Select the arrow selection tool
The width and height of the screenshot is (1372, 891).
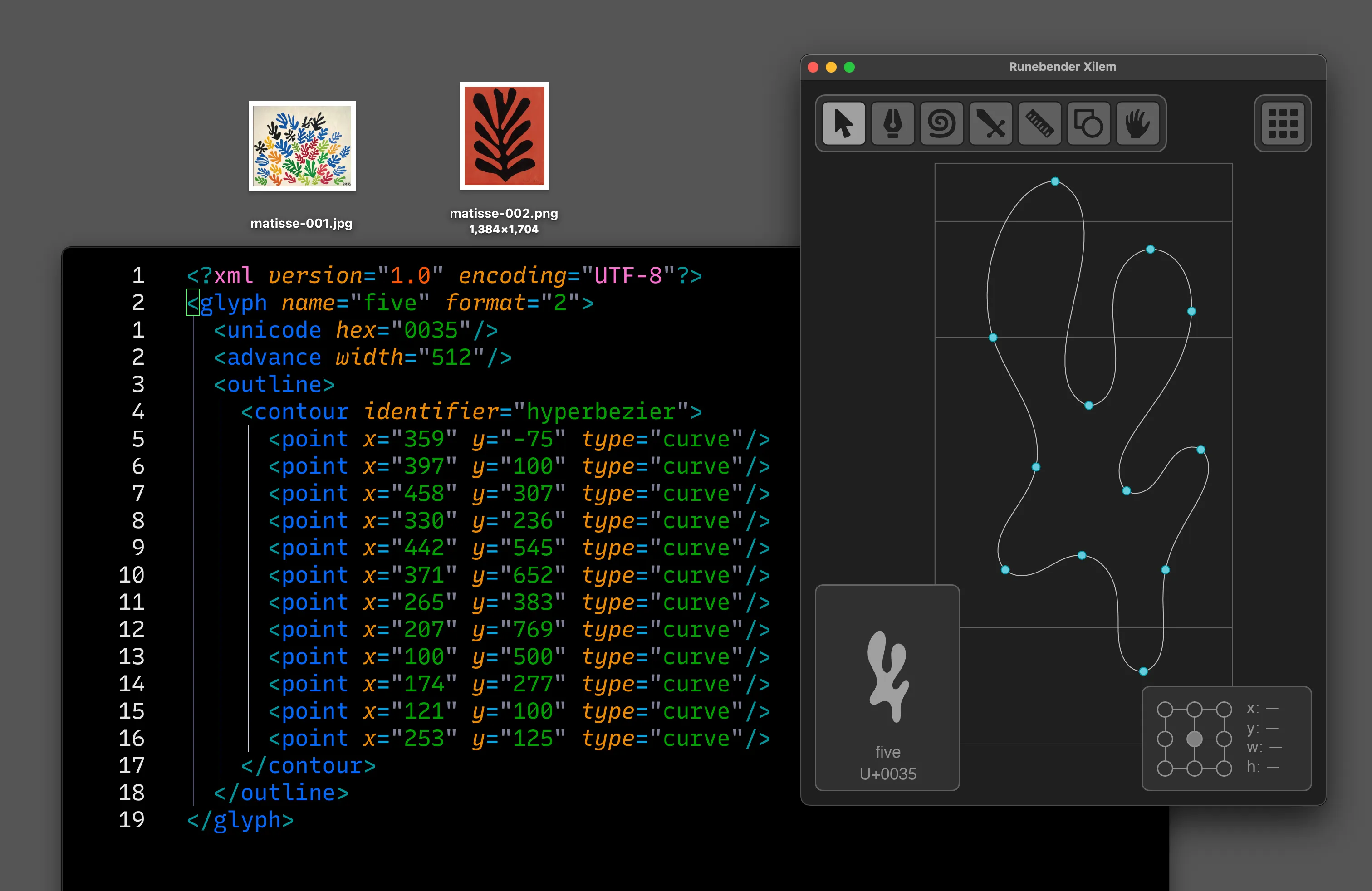pos(843,123)
